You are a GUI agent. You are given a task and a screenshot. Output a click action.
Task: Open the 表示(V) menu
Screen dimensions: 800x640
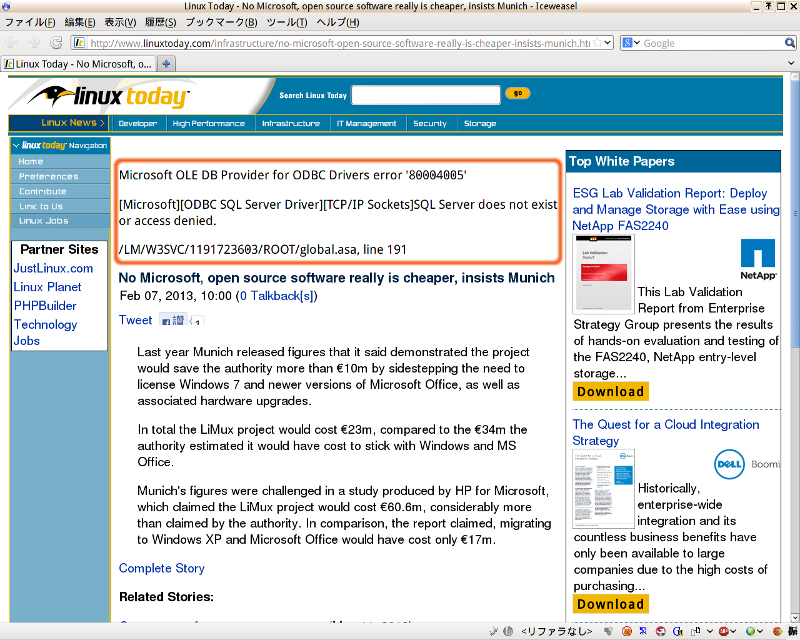pyautogui.click(x=120, y=22)
